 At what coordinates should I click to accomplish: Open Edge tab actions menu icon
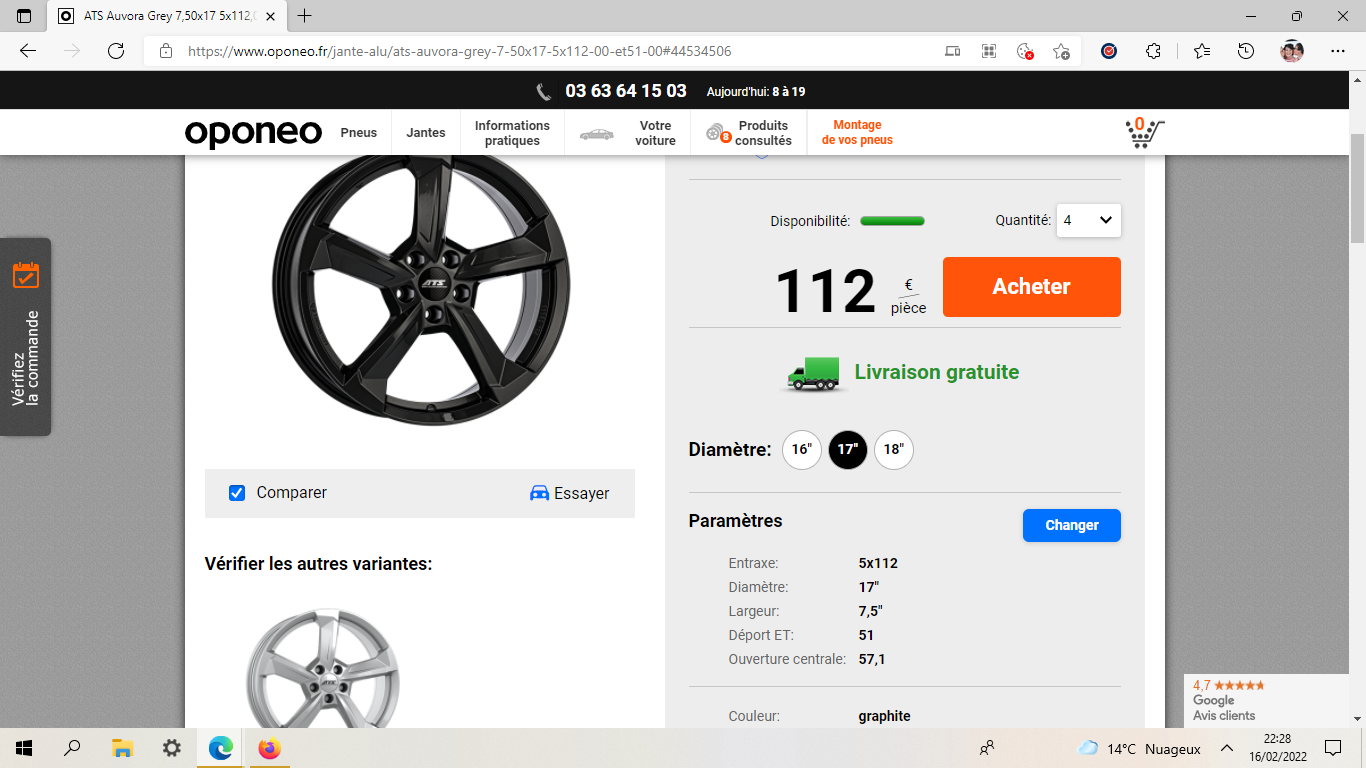(24, 16)
